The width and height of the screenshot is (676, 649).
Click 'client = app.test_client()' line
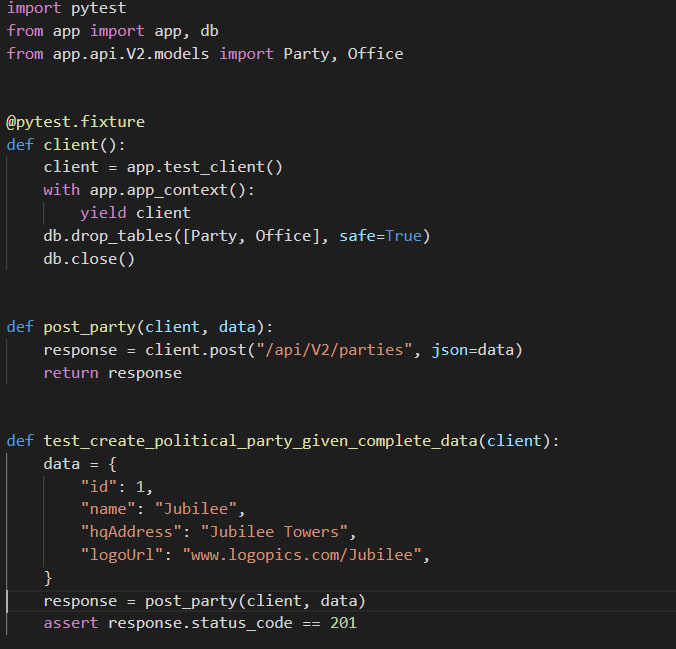tap(163, 167)
